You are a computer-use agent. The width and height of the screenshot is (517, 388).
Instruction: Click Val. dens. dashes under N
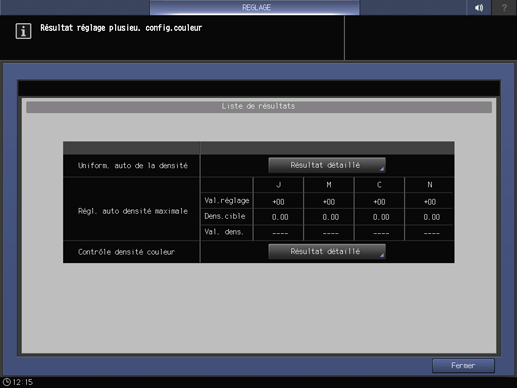pos(431,233)
